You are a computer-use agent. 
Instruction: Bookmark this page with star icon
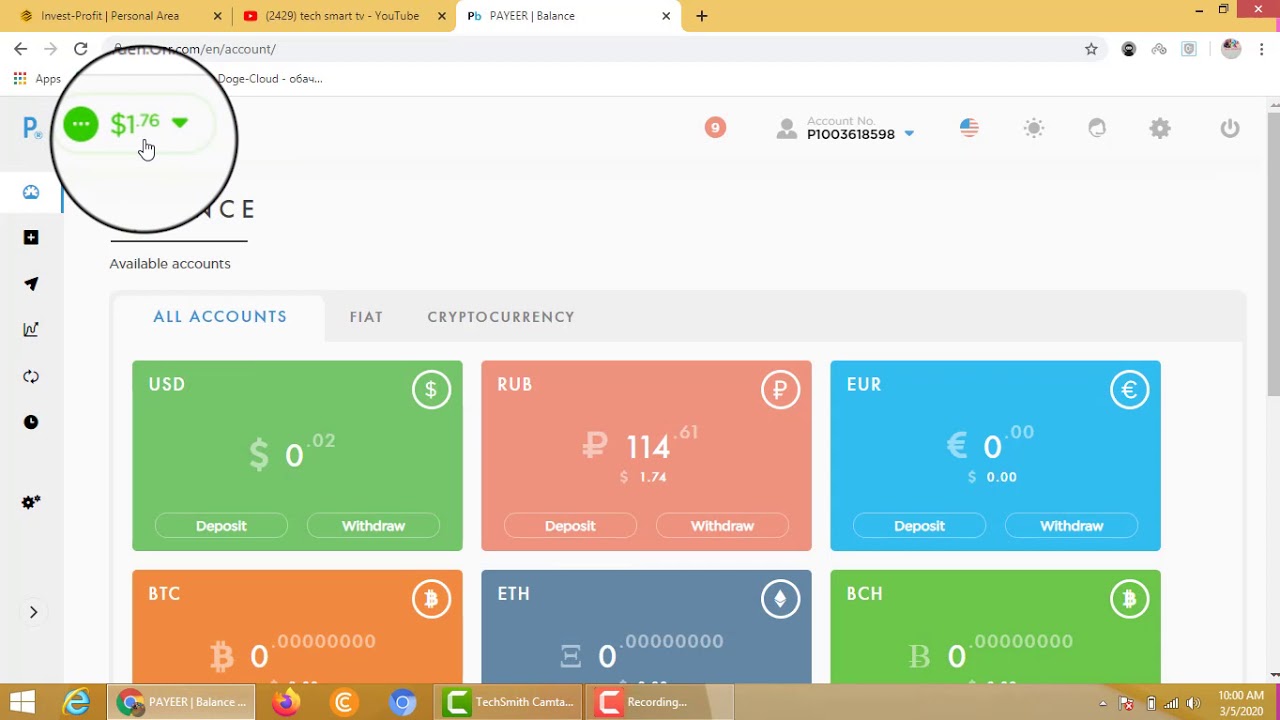[1091, 49]
